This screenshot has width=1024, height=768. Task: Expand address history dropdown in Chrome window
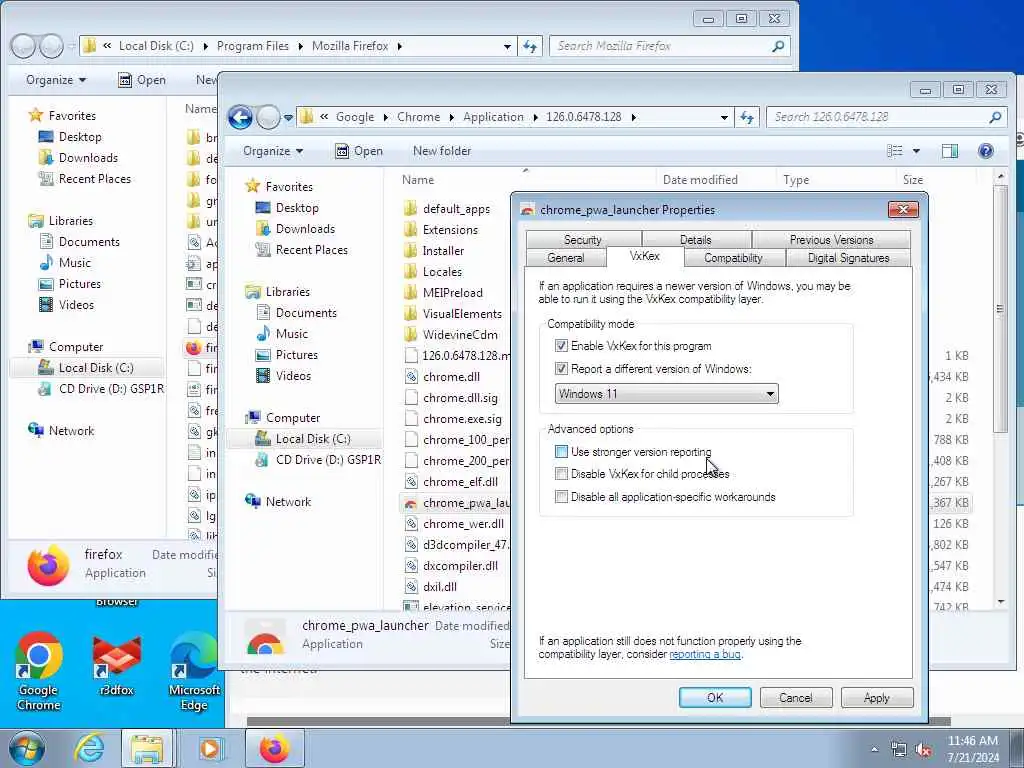pos(724,118)
